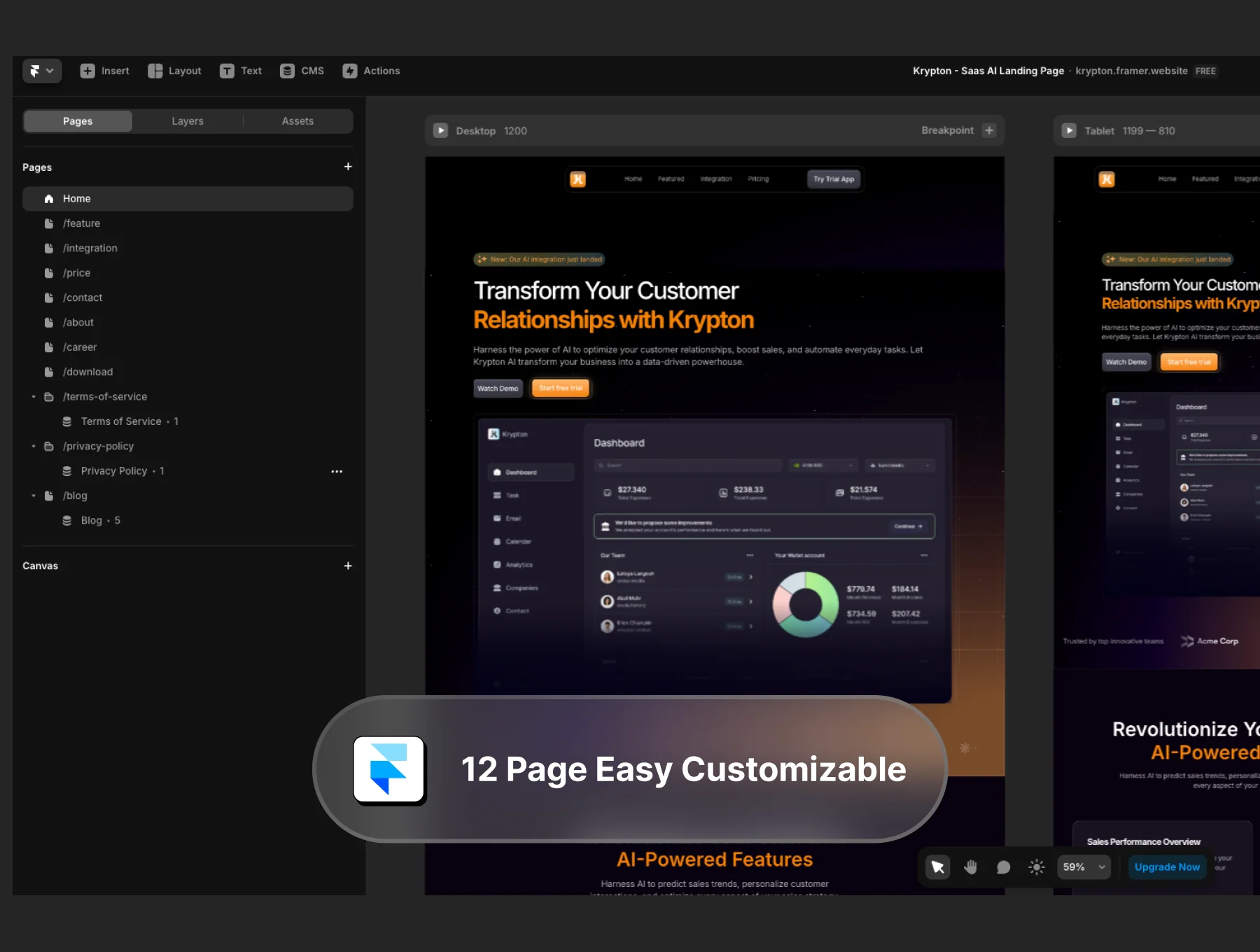Image resolution: width=1260 pixels, height=952 pixels.
Task: Open the Layout menu
Action: pyautogui.click(x=174, y=71)
